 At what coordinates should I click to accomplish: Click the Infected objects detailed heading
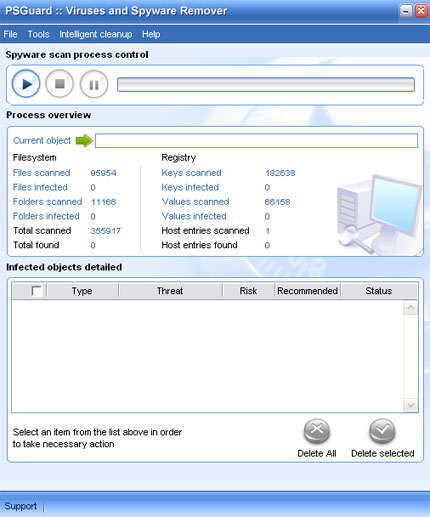[x=64, y=267]
